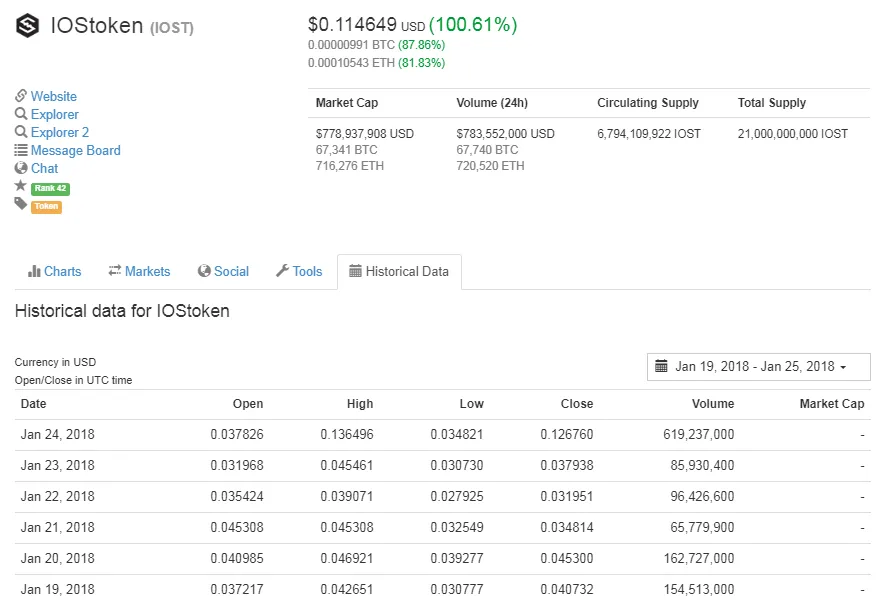The width and height of the screenshot is (889, 613).
Task: Click the chain link icon beside Website
Action: 21,95
